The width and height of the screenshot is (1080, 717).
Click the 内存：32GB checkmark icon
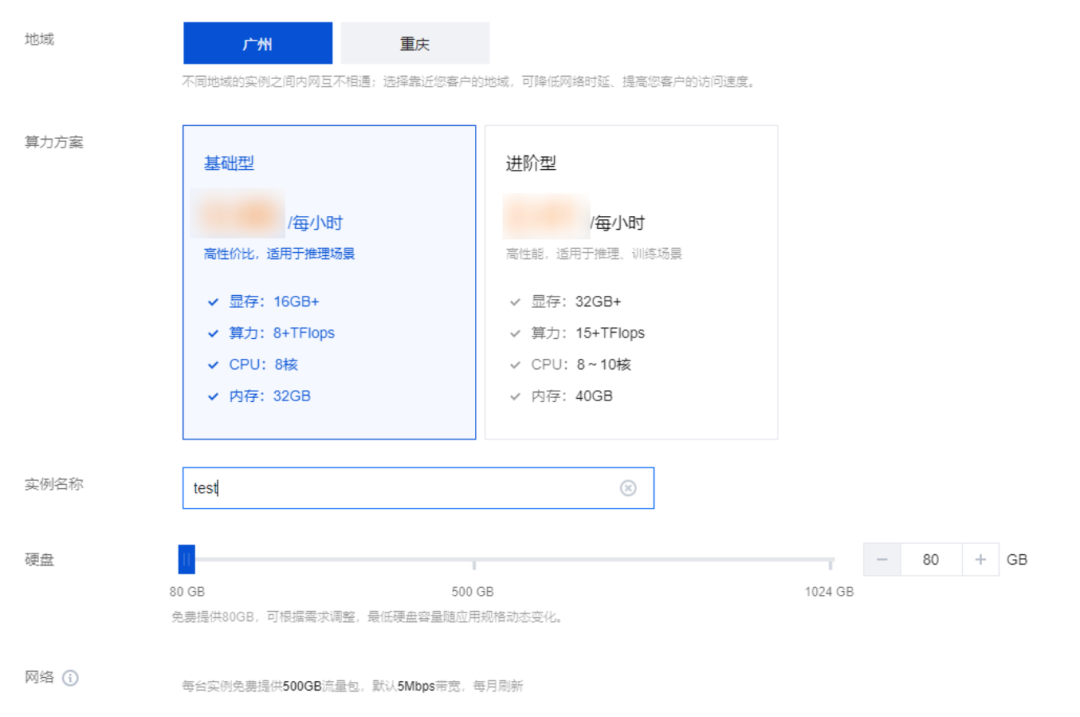click(213, 397)
